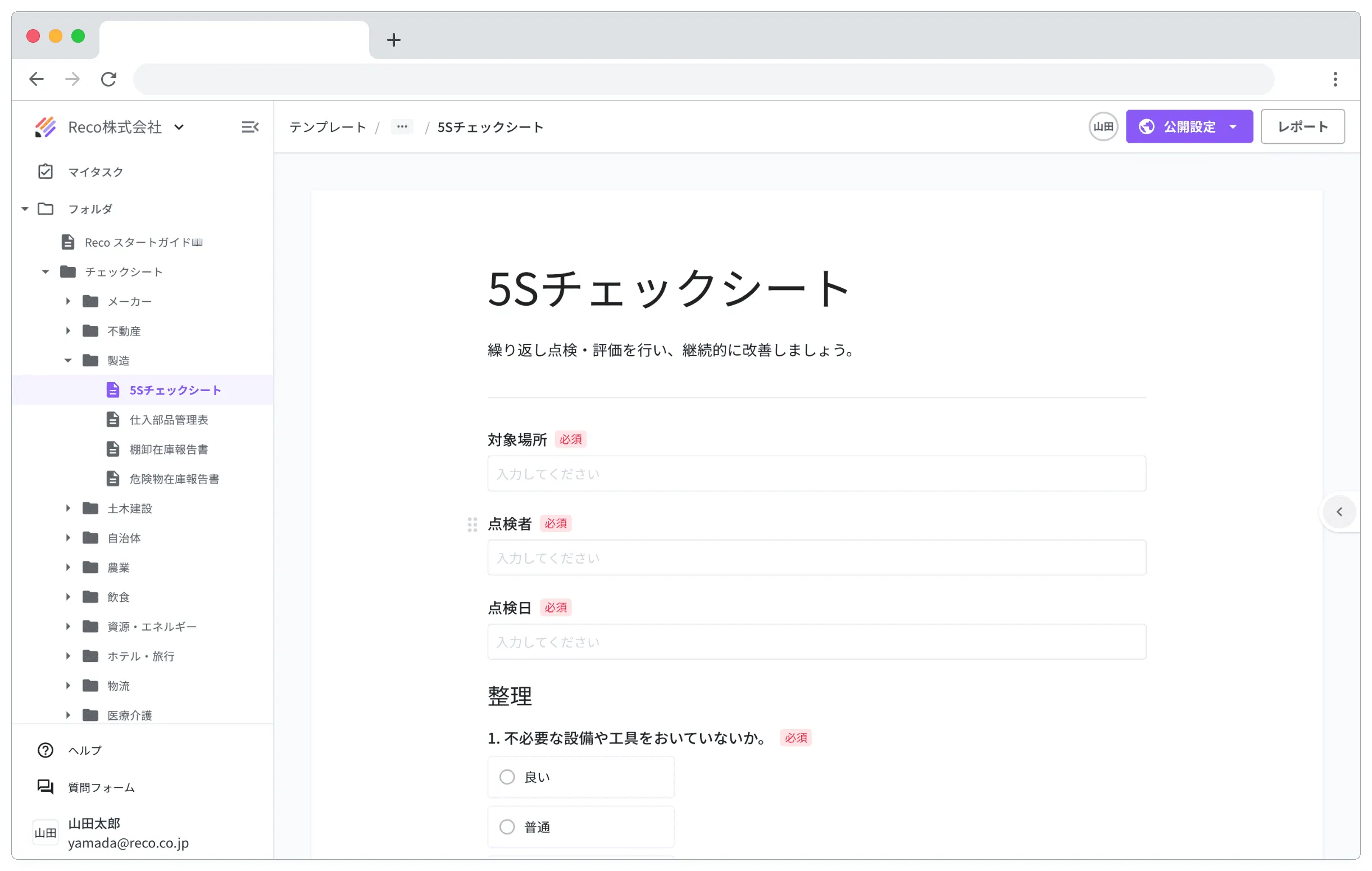Image resolution: width=1372 pixels, height=871 pixels.
Task: Click the レポート button
Action: point(1302,126)
